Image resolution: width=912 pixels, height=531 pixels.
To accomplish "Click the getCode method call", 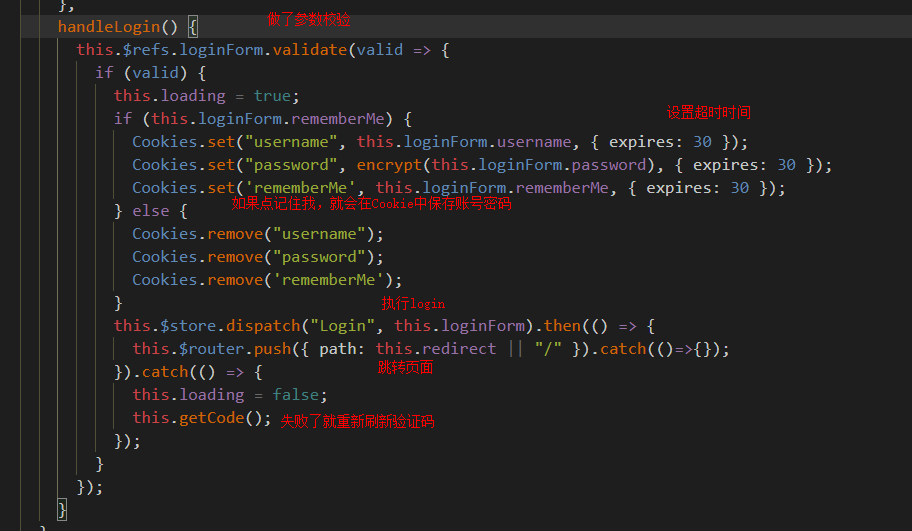I will pyautogui.click(x=211, y=418).
